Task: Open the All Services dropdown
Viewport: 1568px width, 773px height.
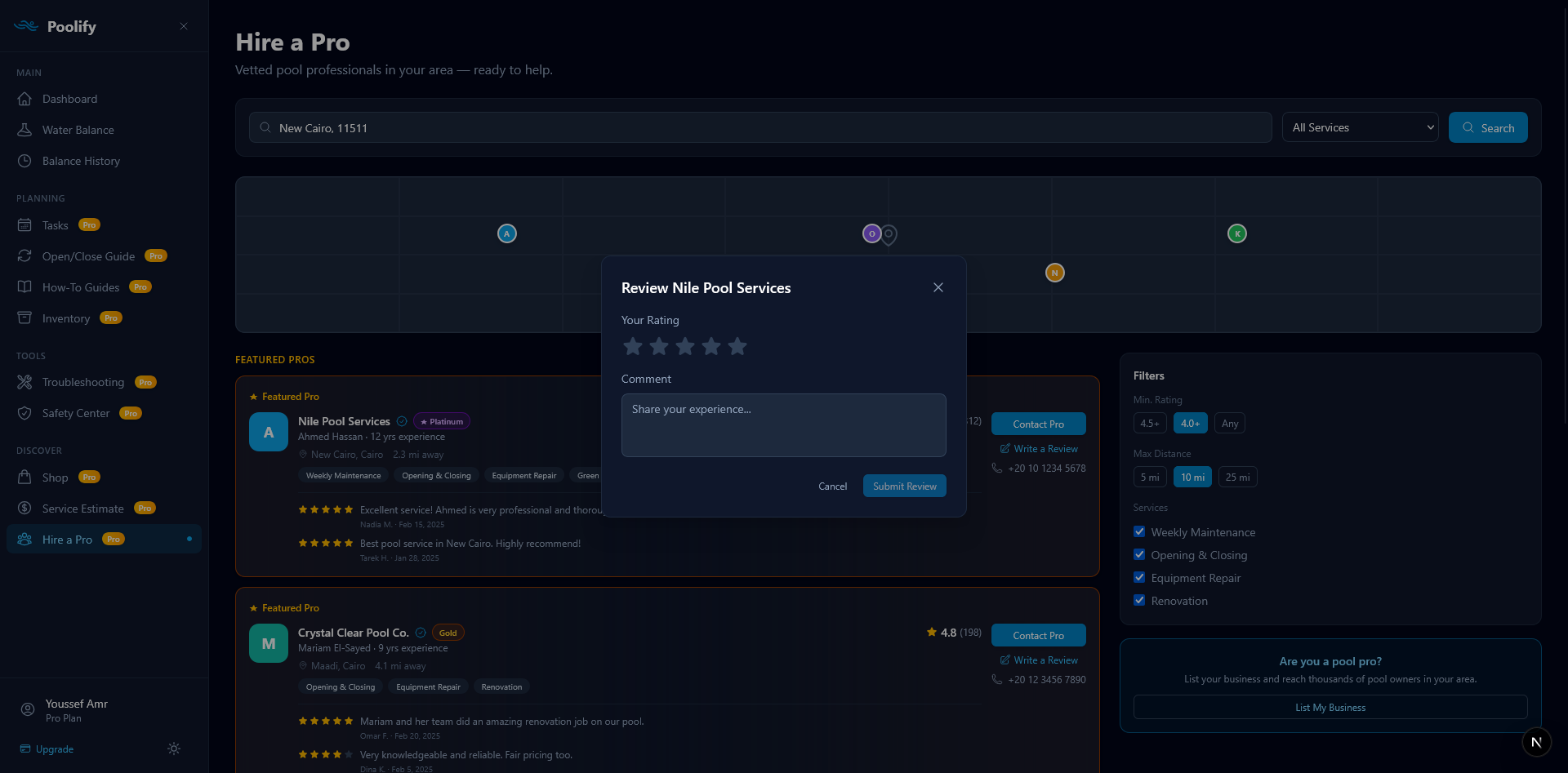Action: pos(1360,127)
